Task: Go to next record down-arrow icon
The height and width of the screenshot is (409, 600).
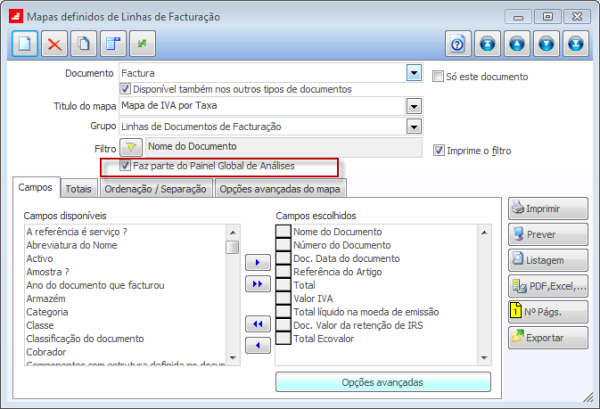Action: 546,44
